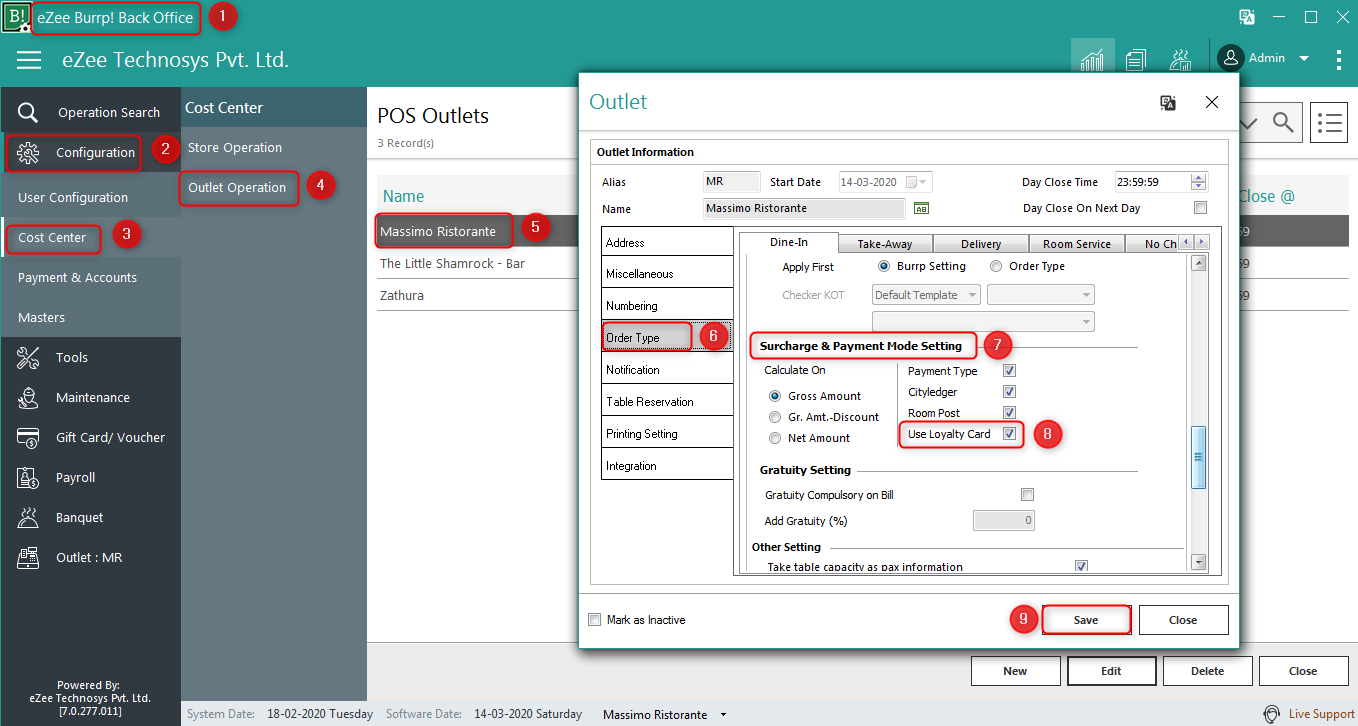This screenshot has width=1358, height=726.
Task: Uncheck the Use Loyalty Card checkbox
Action: 1009,434
